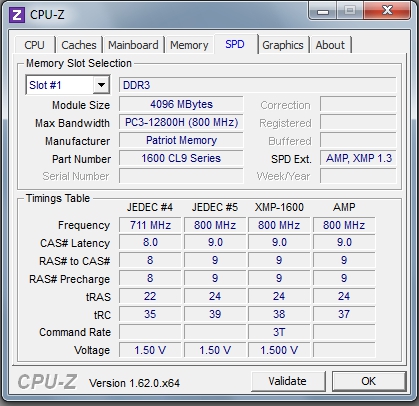Select the Max Bandwidth PC3-12800H field

pos(181,122)
